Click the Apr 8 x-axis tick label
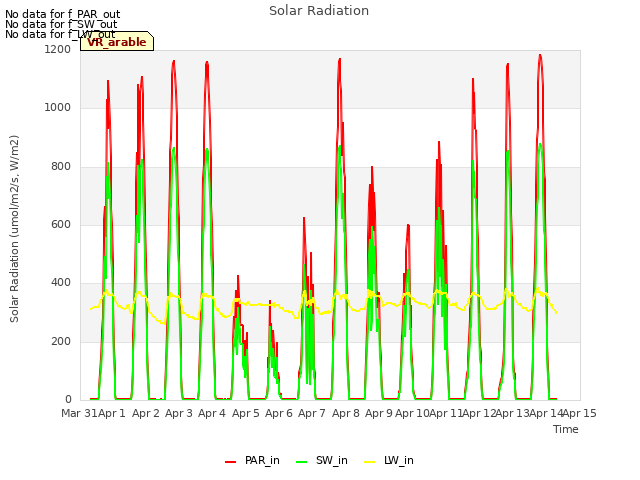The width and height of the screenshot is (640, 480). [345, 413]
